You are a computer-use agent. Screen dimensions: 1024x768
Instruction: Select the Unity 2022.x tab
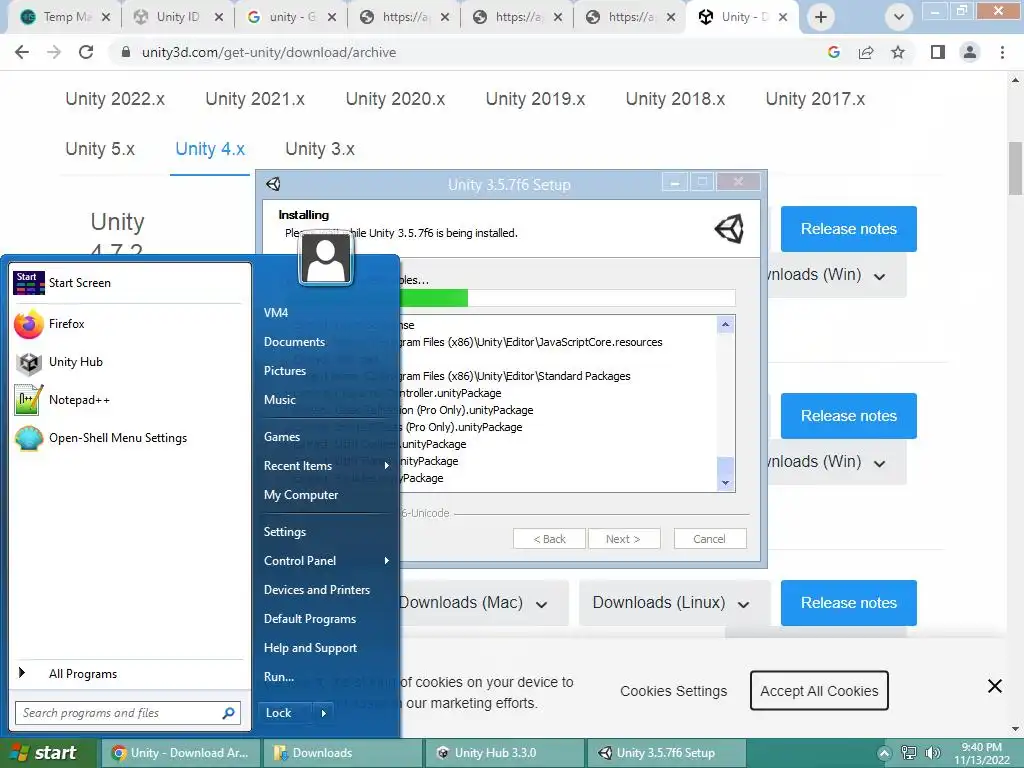point(115,99)
